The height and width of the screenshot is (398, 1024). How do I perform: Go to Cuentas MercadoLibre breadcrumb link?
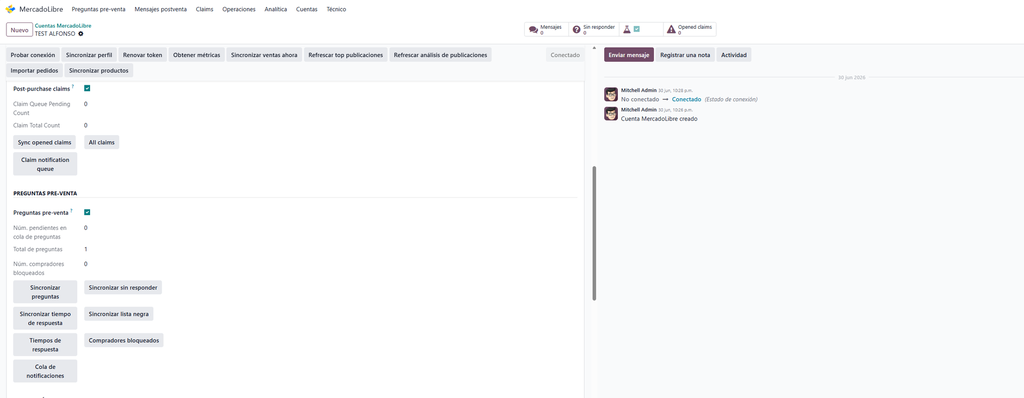[x=63, y=25]
